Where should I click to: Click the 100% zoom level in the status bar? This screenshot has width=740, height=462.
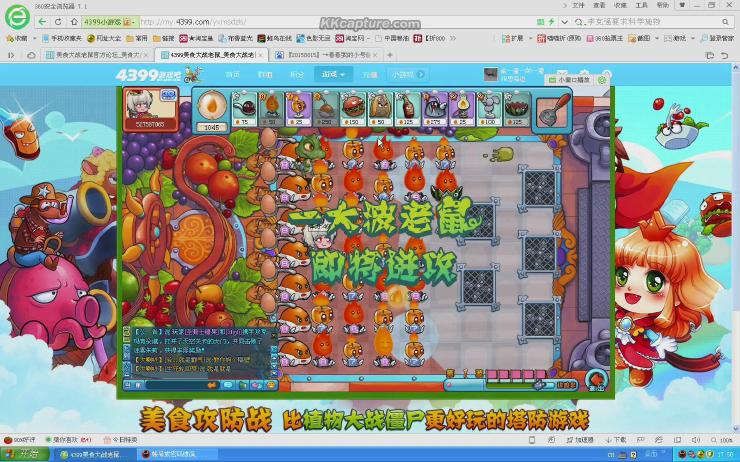coord(722,440)
